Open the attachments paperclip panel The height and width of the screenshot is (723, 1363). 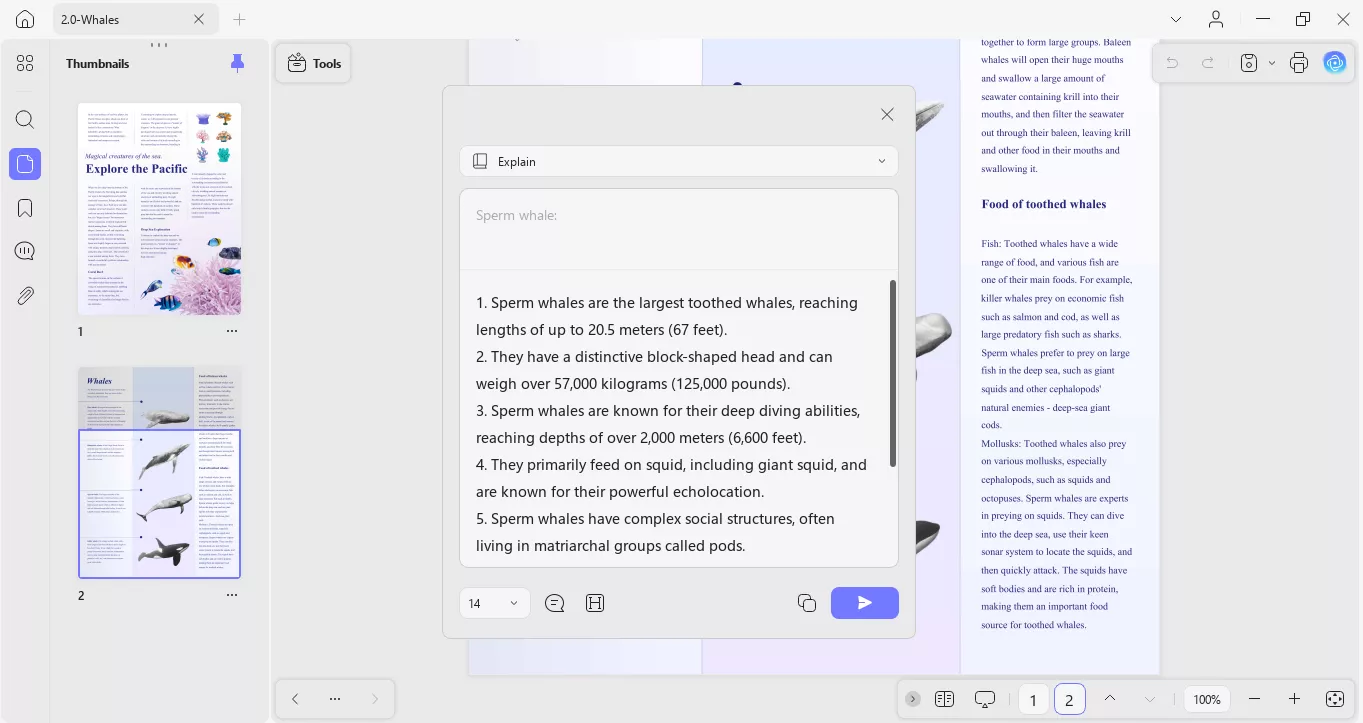pyautogui.click(x=25, y=295)
